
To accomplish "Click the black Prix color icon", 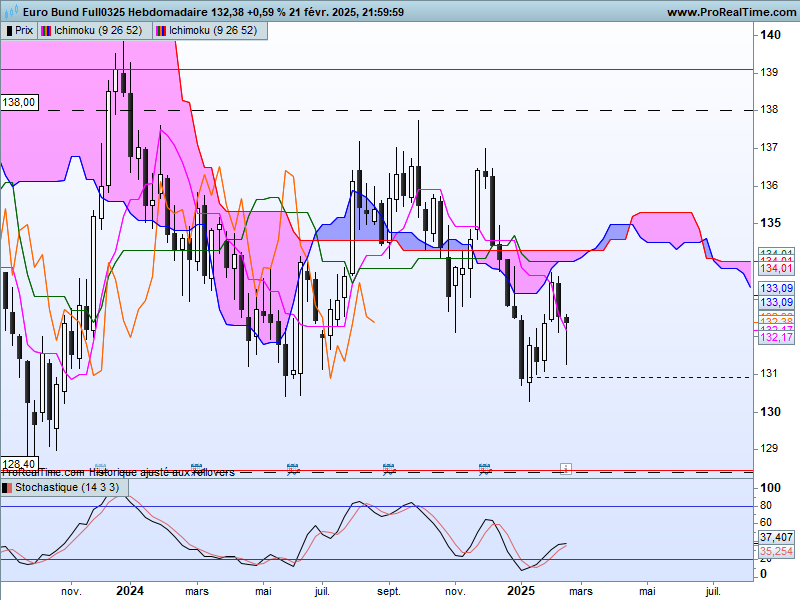I will pos(9,31).
